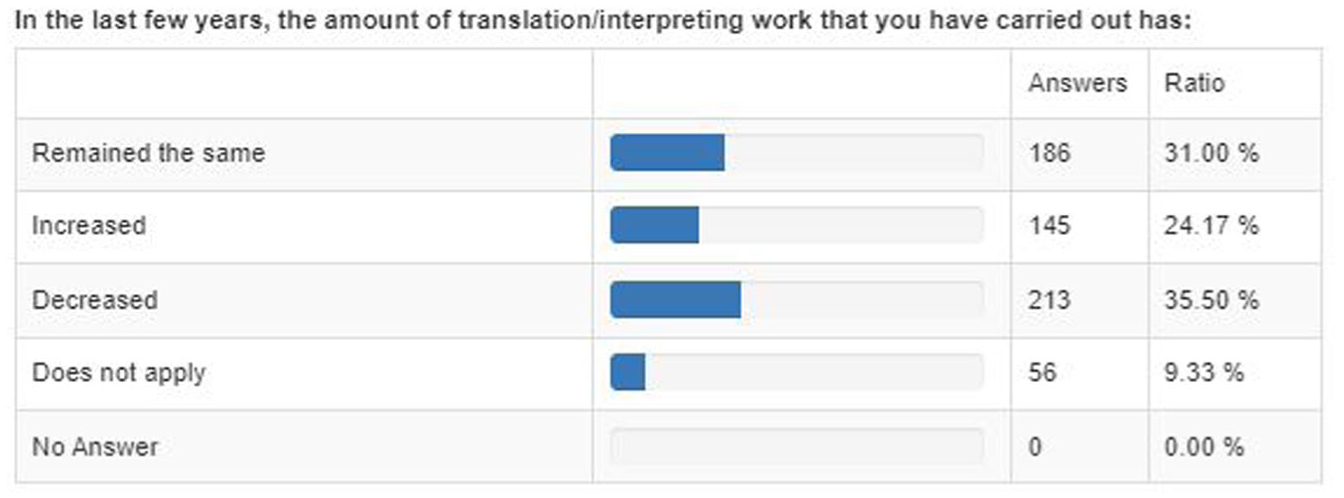
Task: Click the Decreased progress bar
Action: tap(797, 300)
